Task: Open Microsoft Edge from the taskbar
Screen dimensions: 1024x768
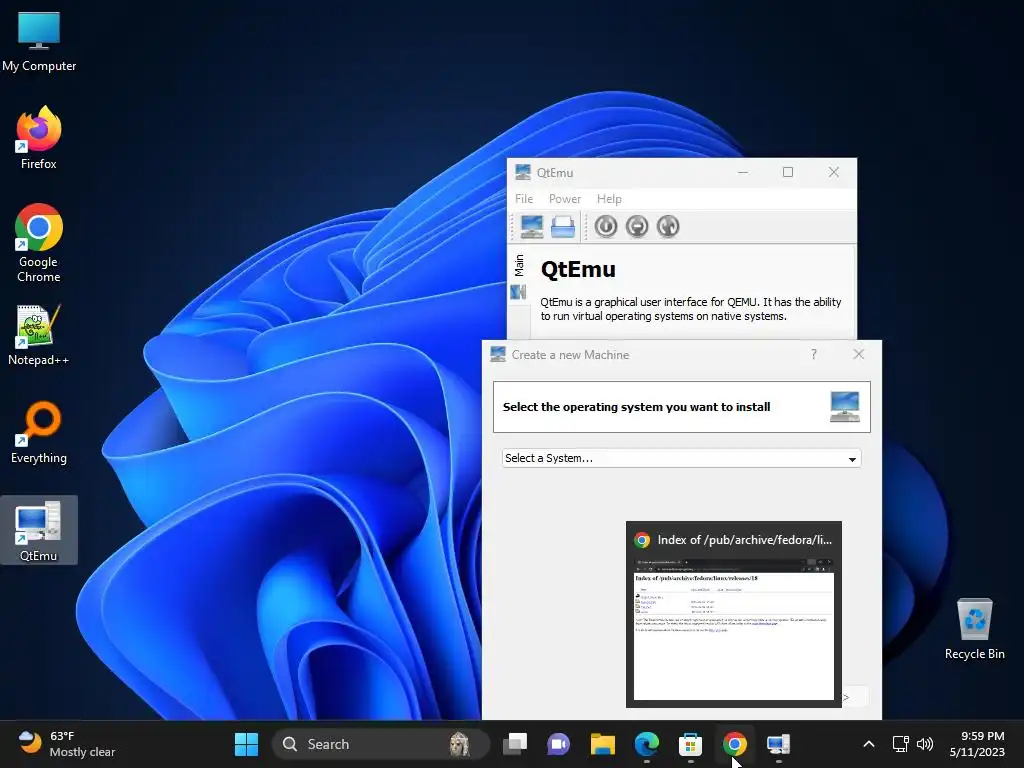Action: (x=647, y=744)
